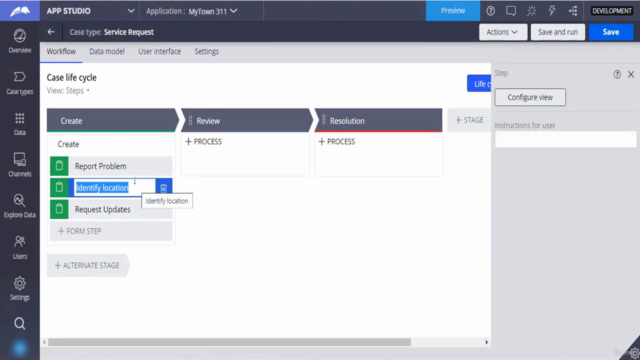Click Save and run
This screenshot has height=360, width=640.
tap(558, 32)
